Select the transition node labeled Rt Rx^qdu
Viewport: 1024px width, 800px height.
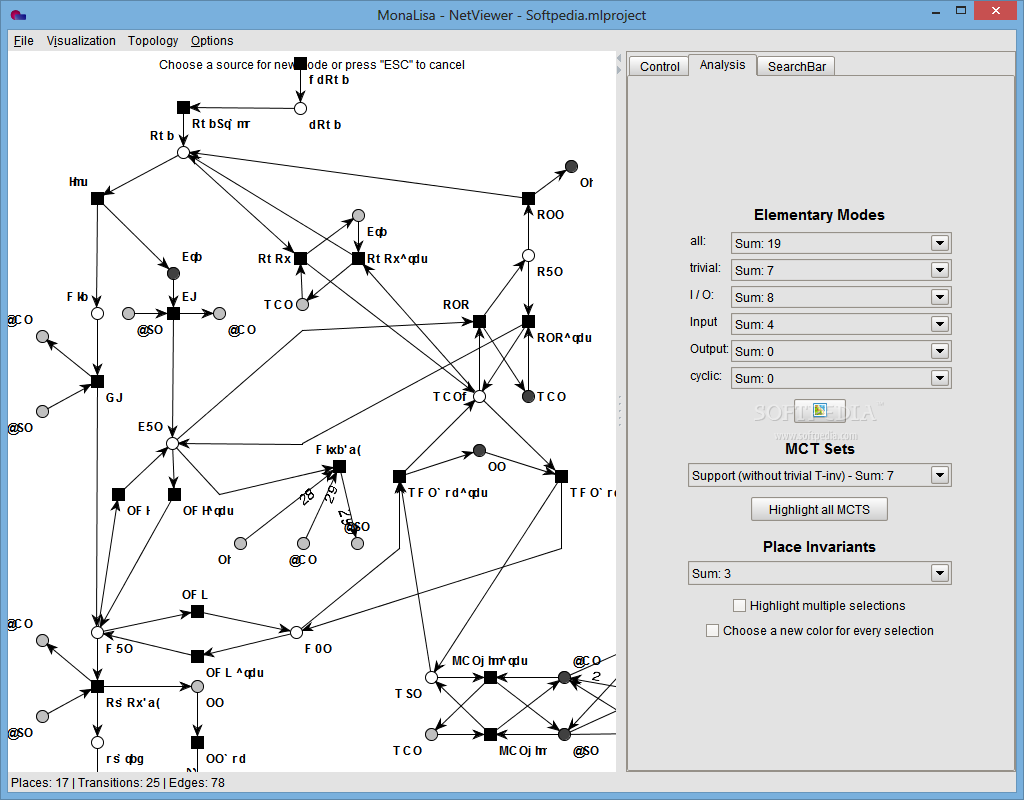click(359, 259)
